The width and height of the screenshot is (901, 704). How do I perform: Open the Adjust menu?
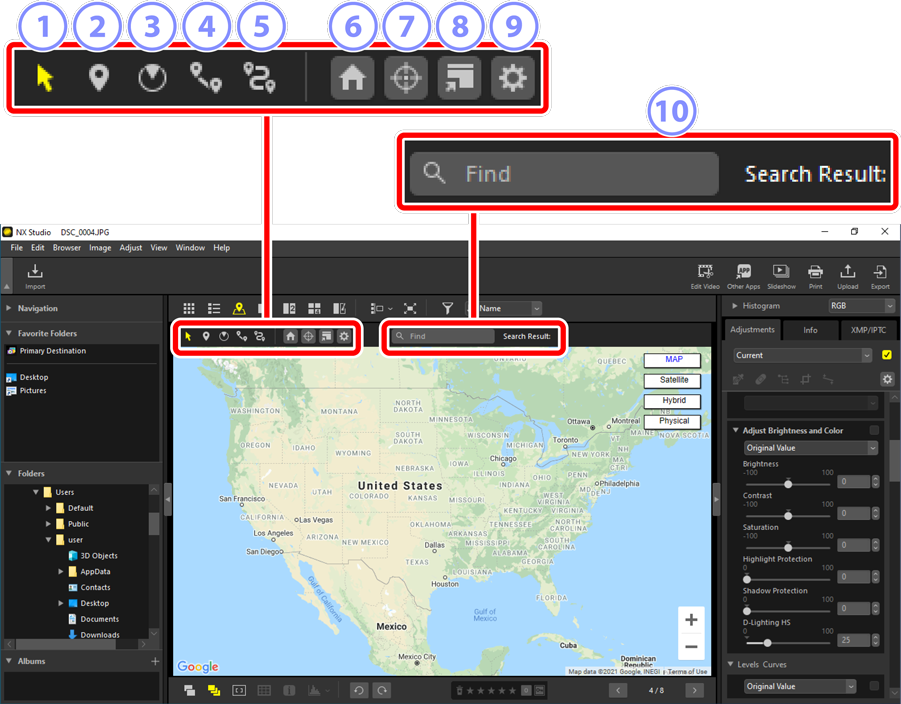[130, 248]
